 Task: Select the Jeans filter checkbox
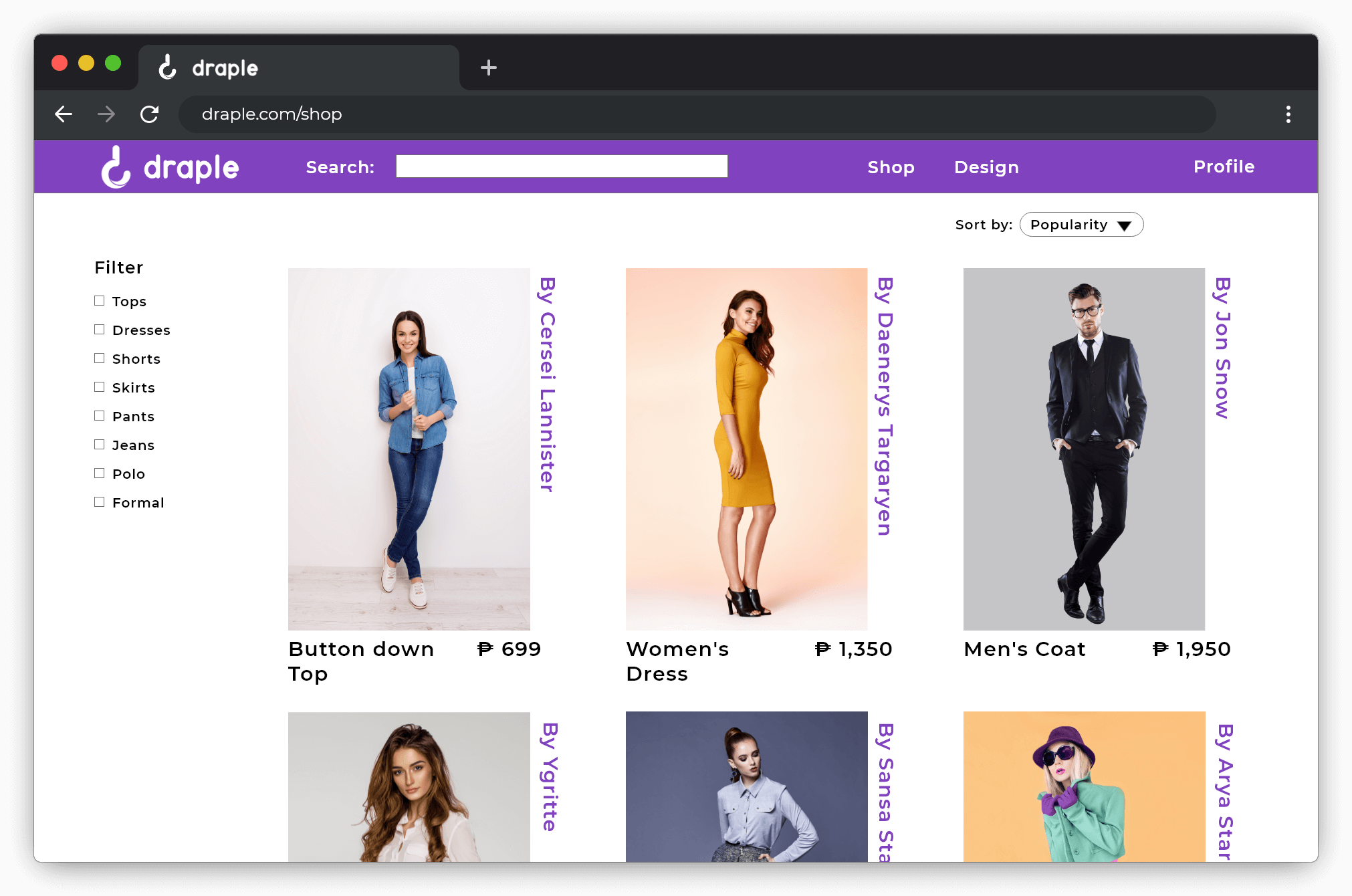[x=100, y=445]
